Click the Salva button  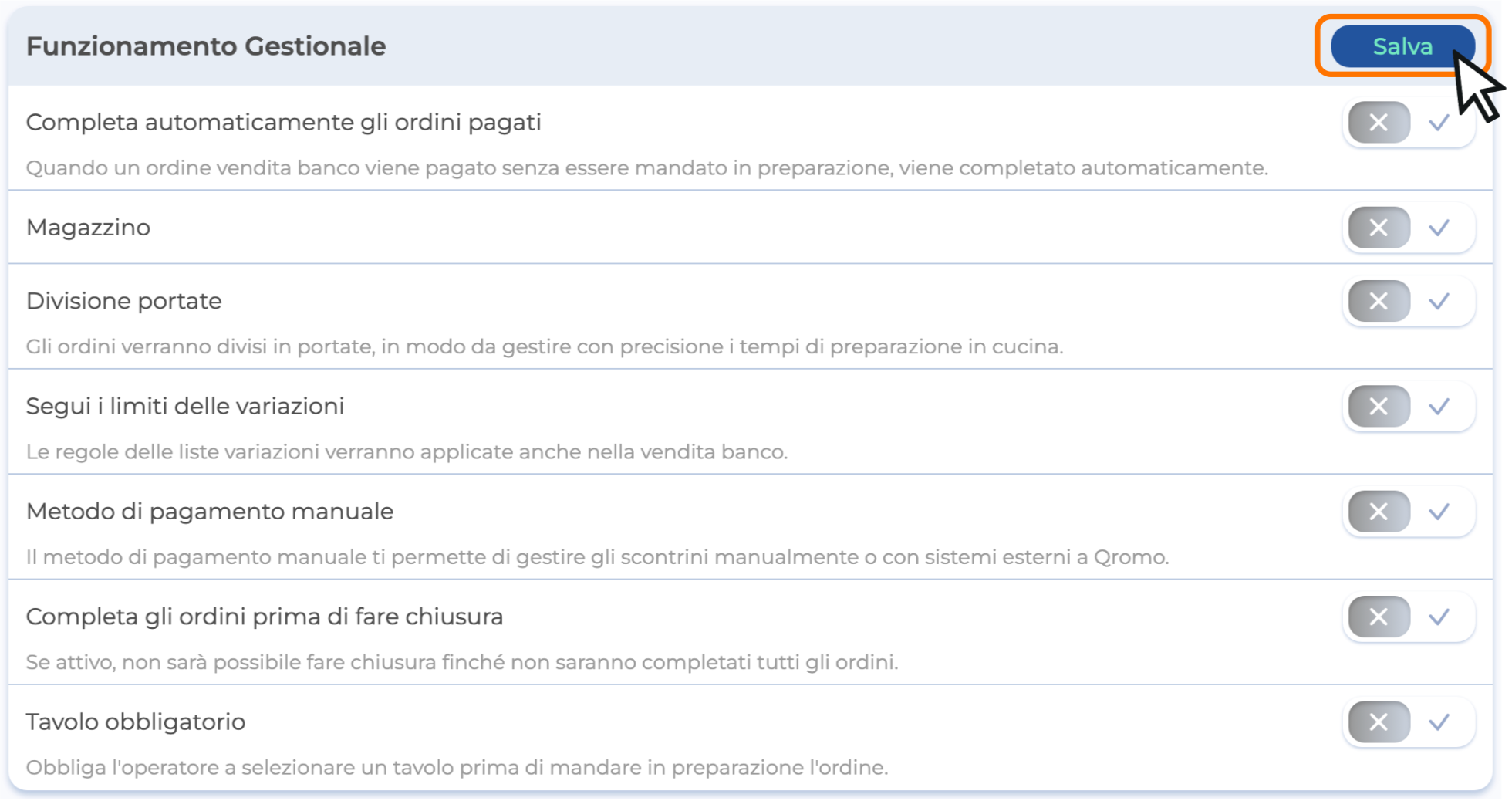coord(1402,46)
